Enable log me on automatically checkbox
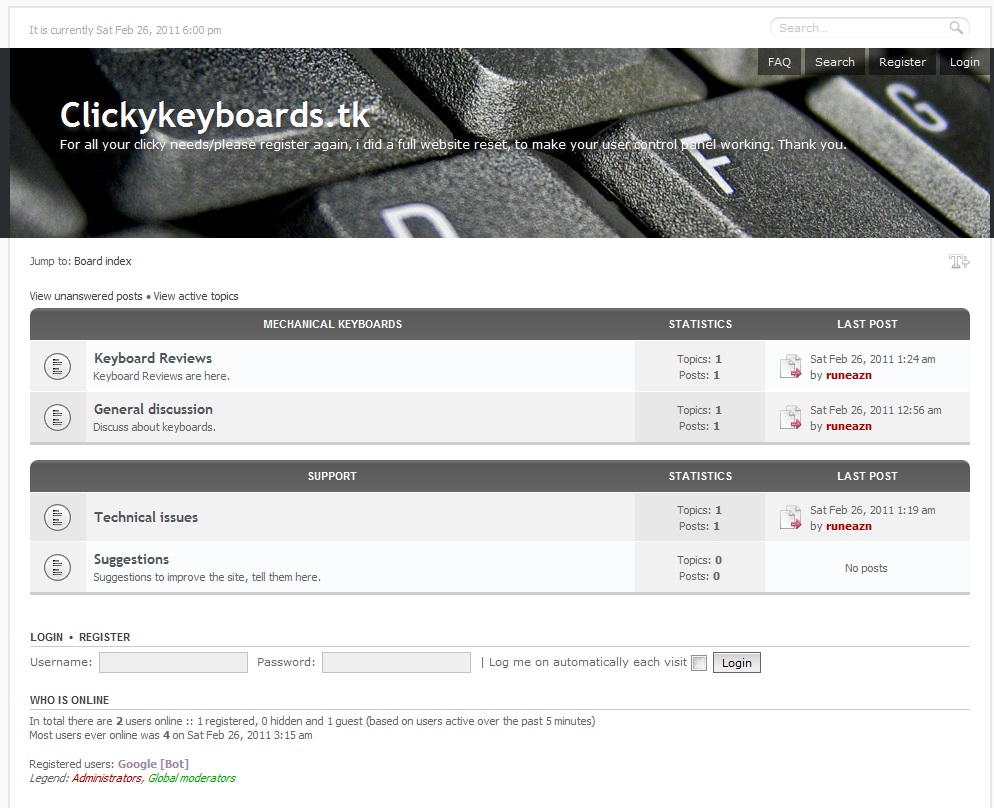Screen dimensions: 994x808 tap(699, 663)
